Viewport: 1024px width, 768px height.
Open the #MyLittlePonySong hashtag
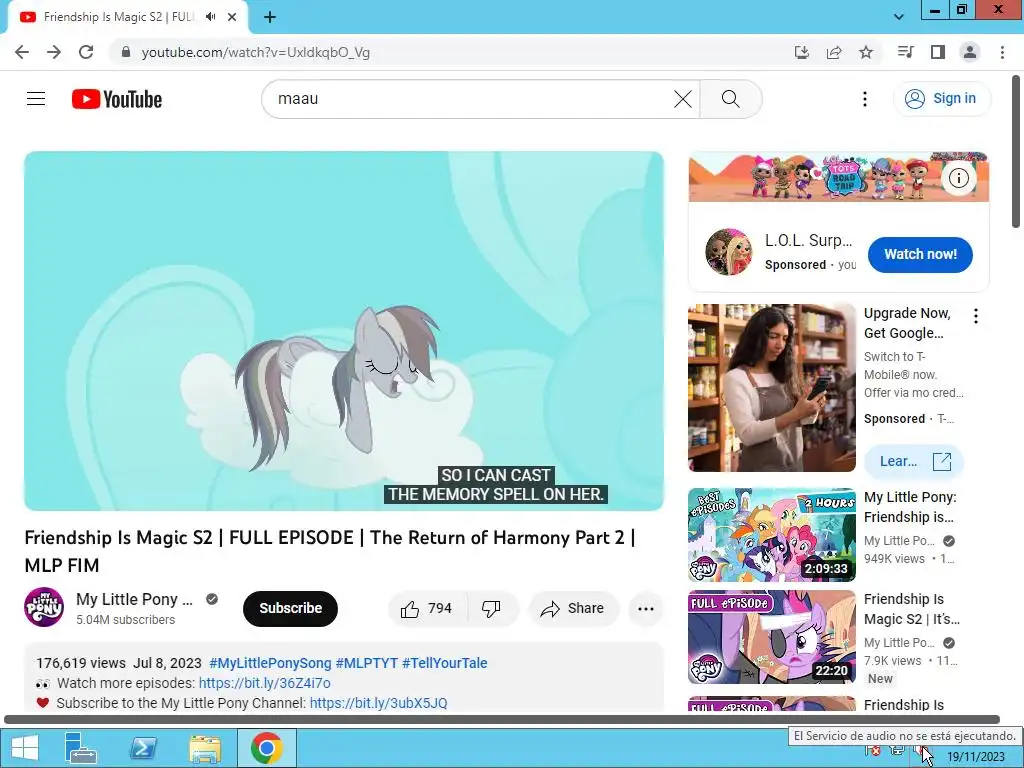pos(270,663)
